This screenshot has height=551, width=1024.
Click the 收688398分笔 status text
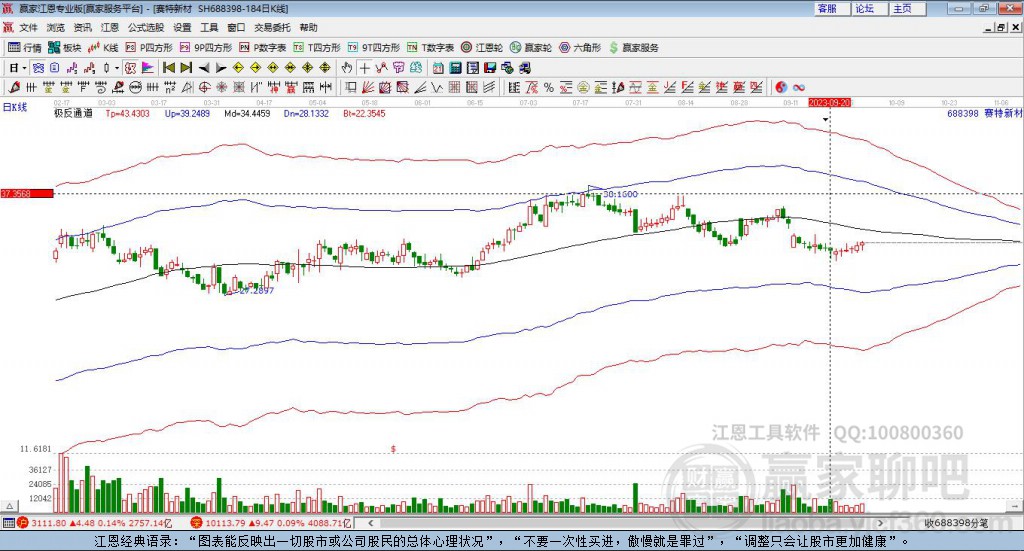[956, 524]
